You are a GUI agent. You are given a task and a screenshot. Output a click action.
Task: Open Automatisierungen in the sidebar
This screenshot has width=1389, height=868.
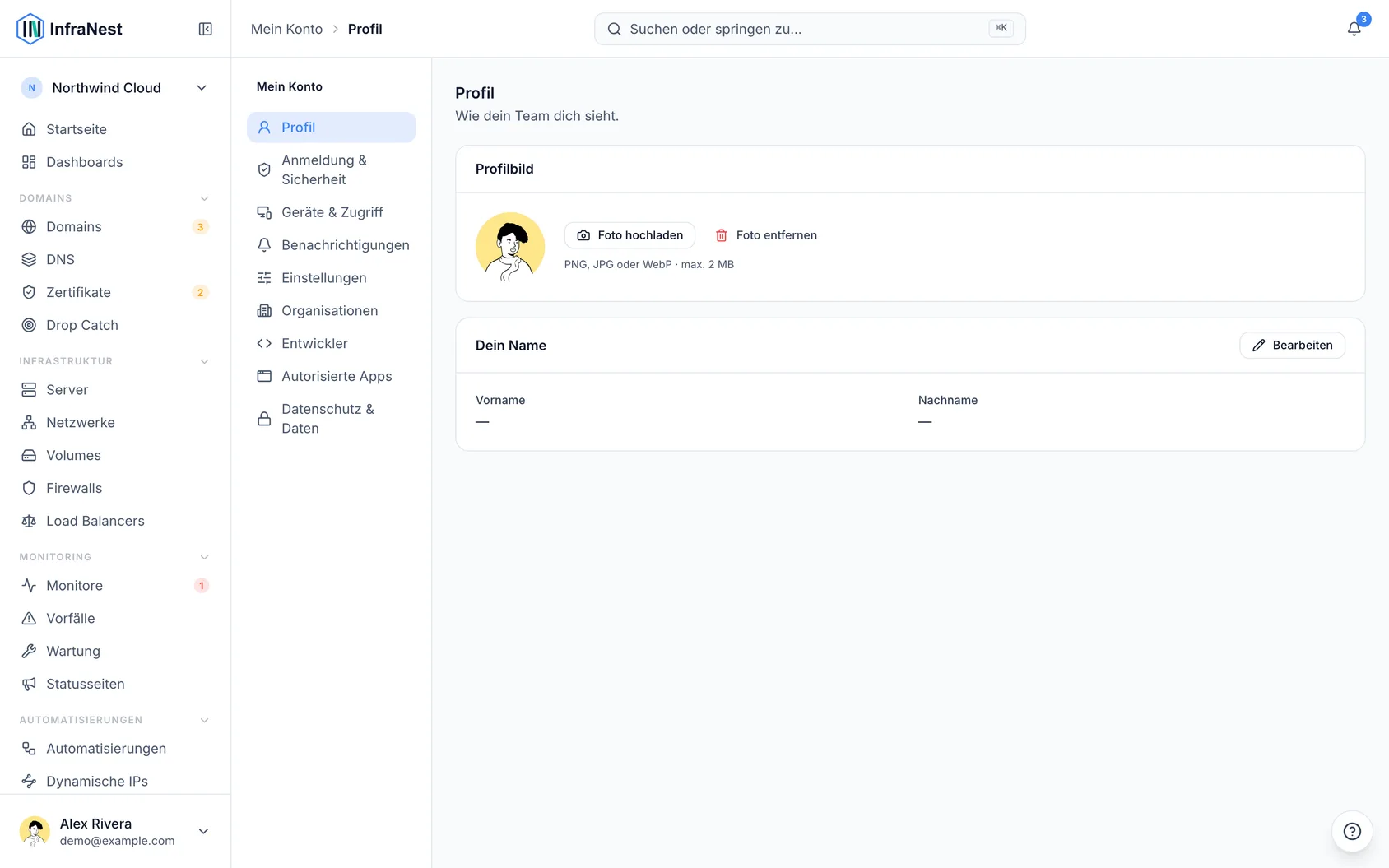tap(115, 748)
